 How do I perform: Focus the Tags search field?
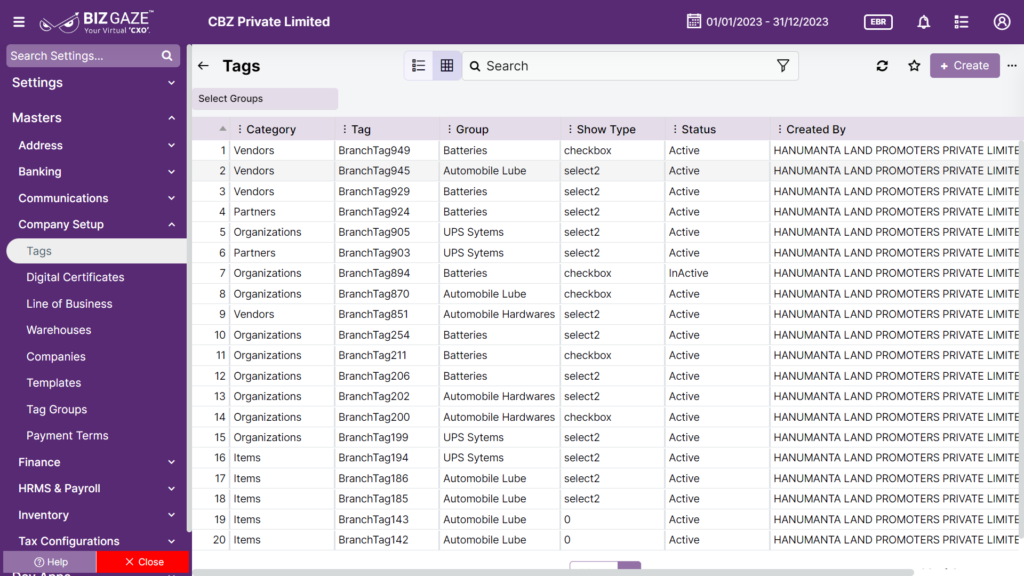(630, 66)
